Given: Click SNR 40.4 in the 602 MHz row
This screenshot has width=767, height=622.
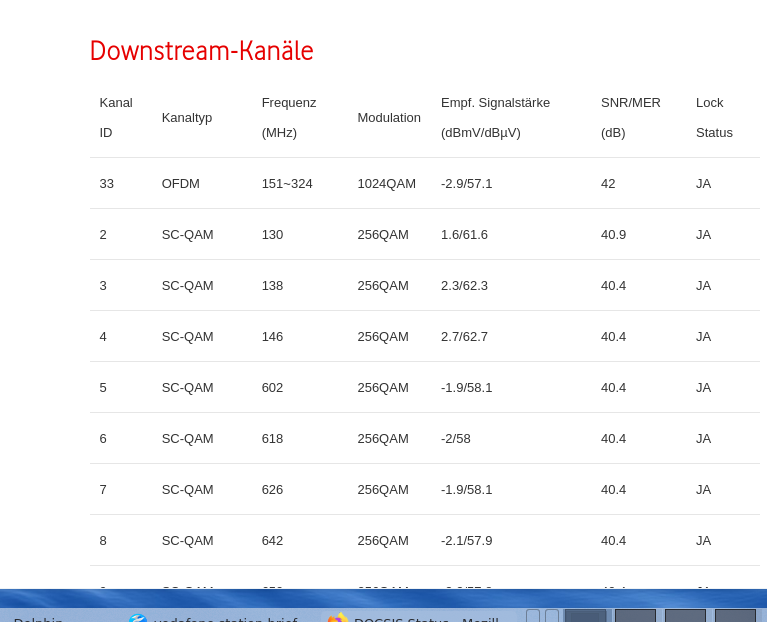Looking at the screenshot, I should tap(613, 388).
